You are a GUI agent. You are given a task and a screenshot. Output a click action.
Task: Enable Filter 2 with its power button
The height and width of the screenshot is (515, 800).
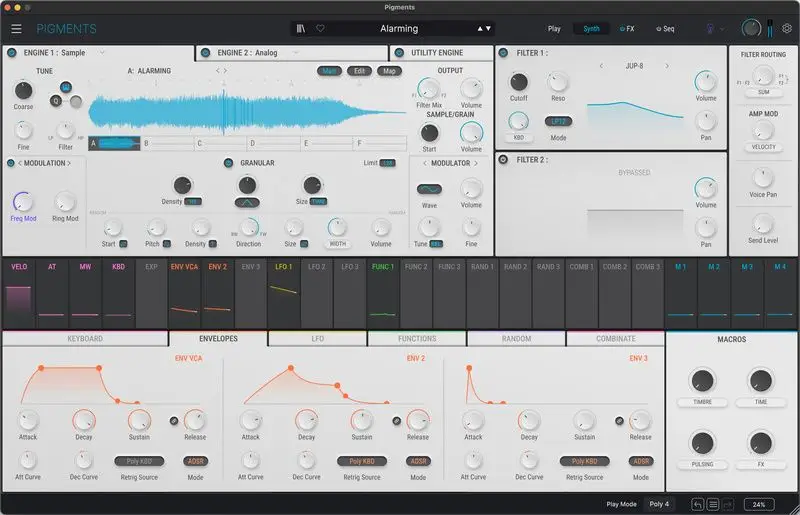tap(503, 160)
